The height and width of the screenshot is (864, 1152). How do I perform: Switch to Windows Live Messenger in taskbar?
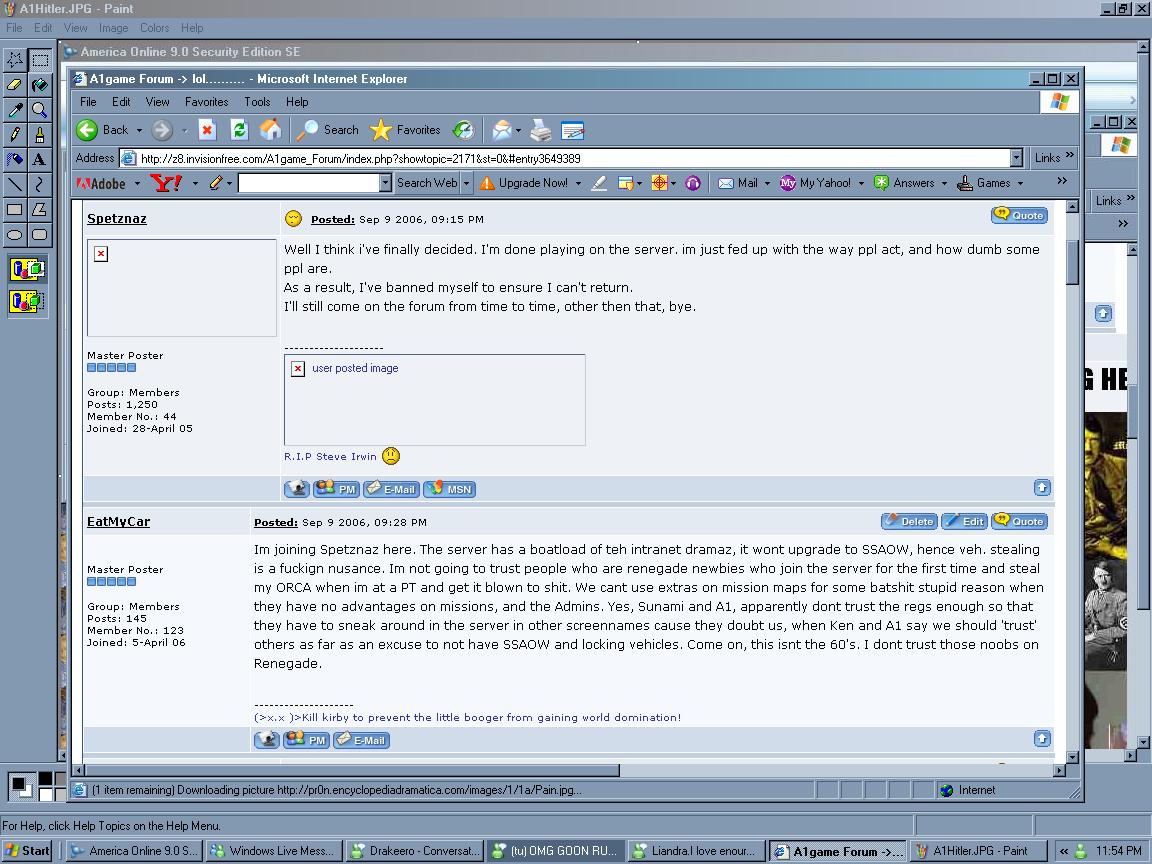[273, 851]
